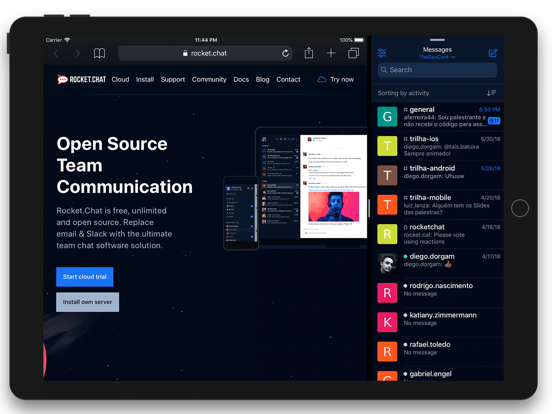
Task: Click the Rocket.Chat logo
Action: pyautogui.click(x=81, y=80)
